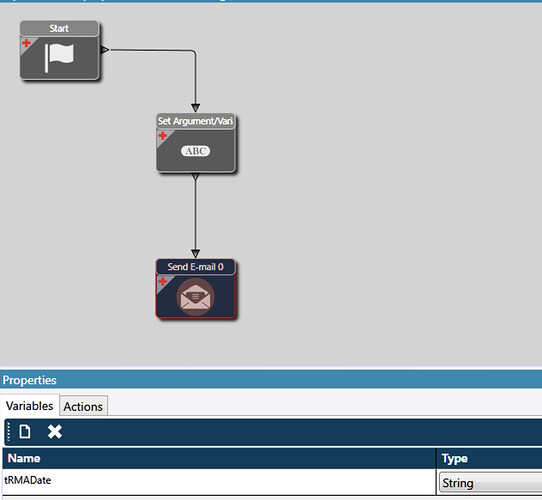The image size is (542, 500).
Task: Click the Start node title
Action: click(x=59, y=28)
